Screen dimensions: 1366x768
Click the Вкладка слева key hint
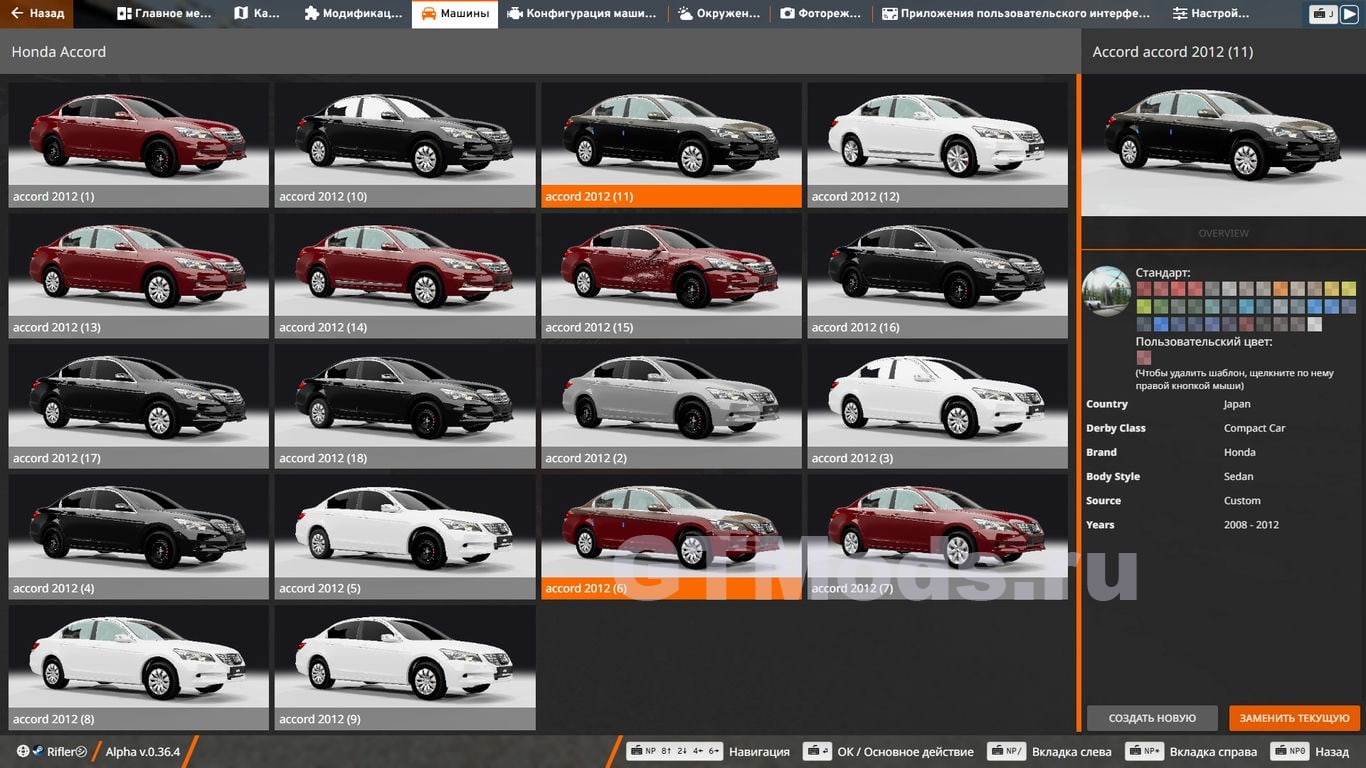(x=1049, y=751)
